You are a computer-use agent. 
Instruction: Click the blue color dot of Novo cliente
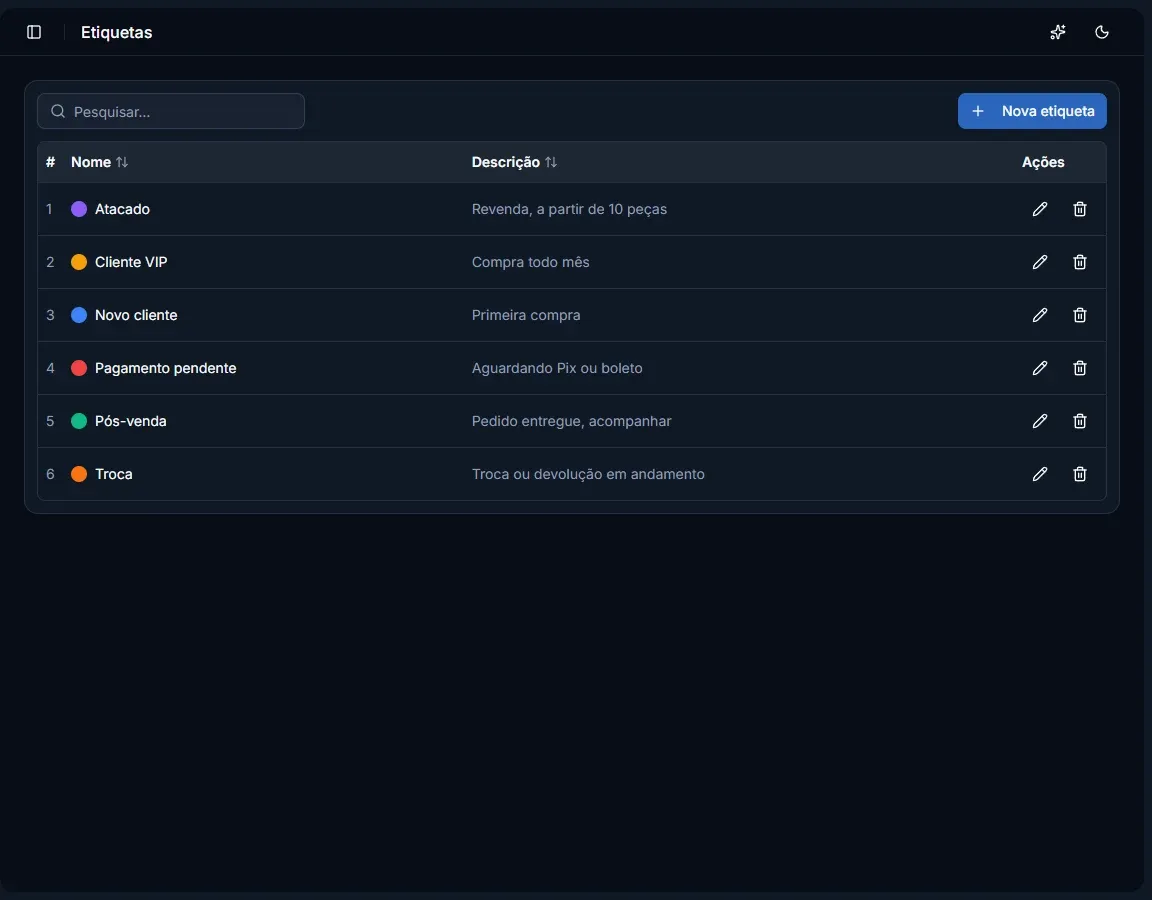click(79, 315)
